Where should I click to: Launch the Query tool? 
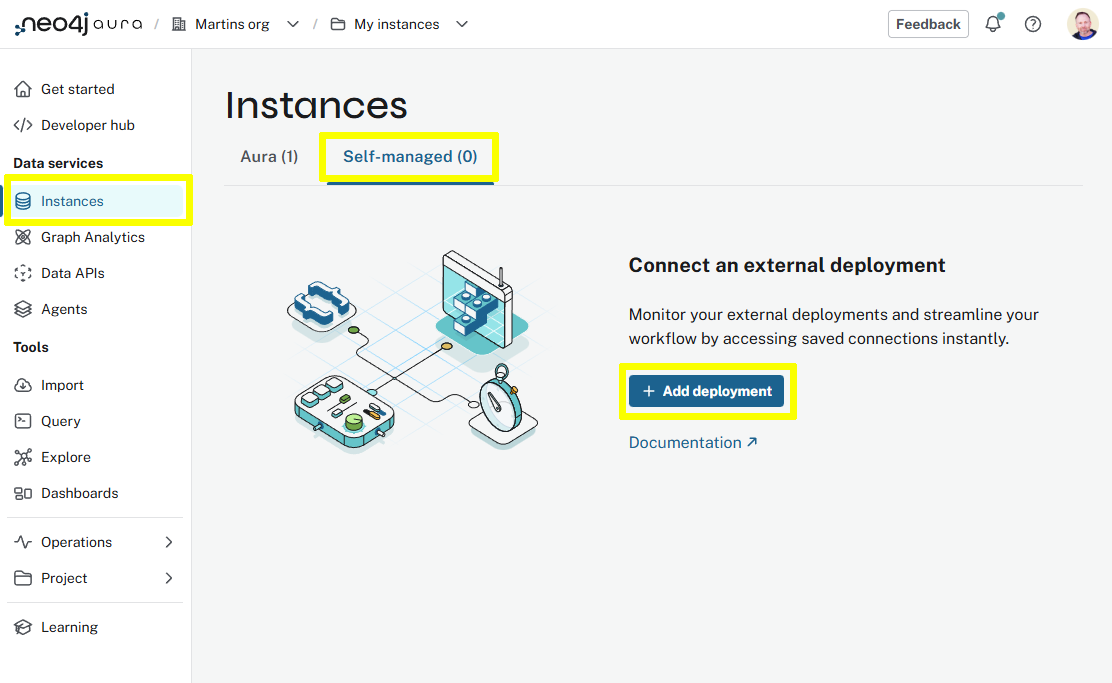coord(62,421)
